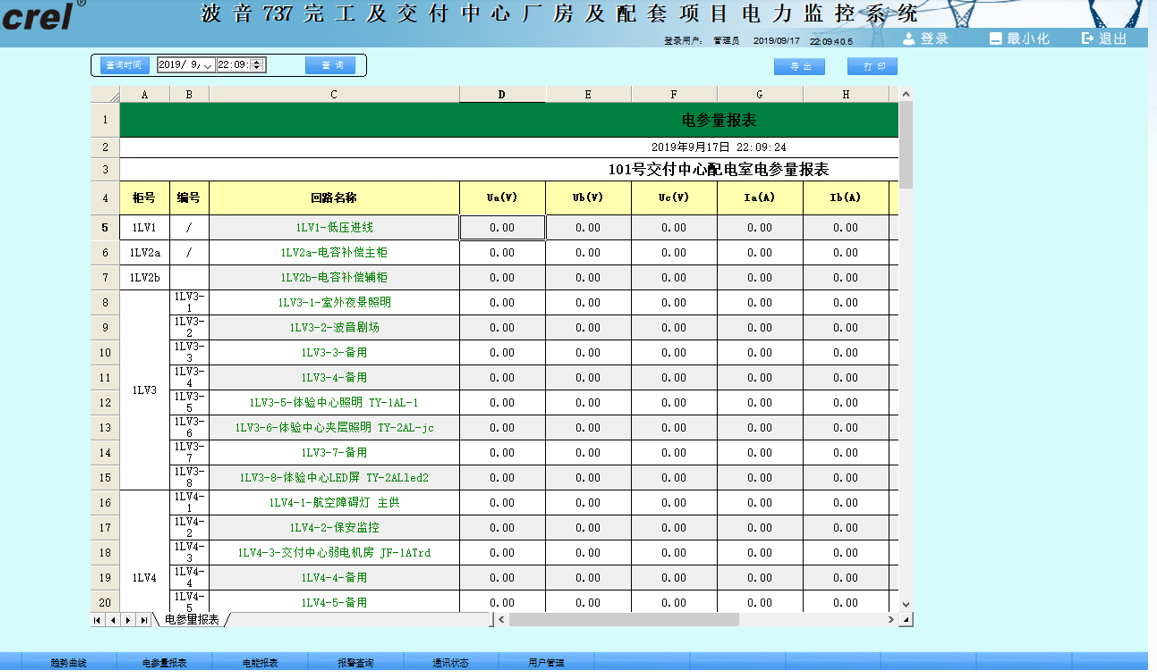Click the 查询 query button
The height and width of the screenshot is (672, 1157).
(330, 65)
